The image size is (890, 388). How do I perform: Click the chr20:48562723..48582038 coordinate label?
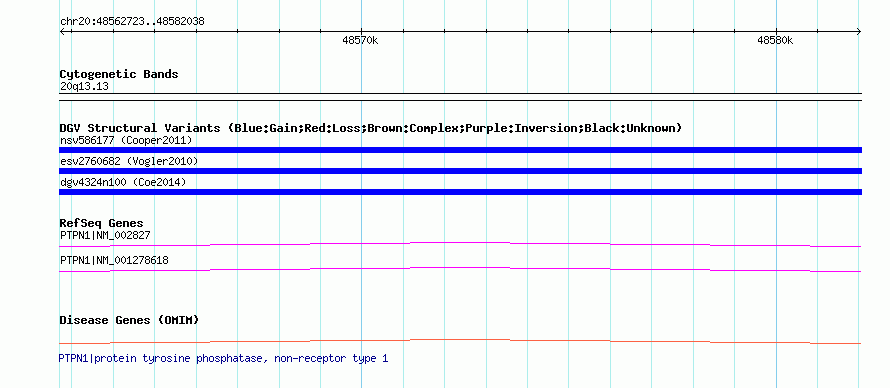click(132, 22)
